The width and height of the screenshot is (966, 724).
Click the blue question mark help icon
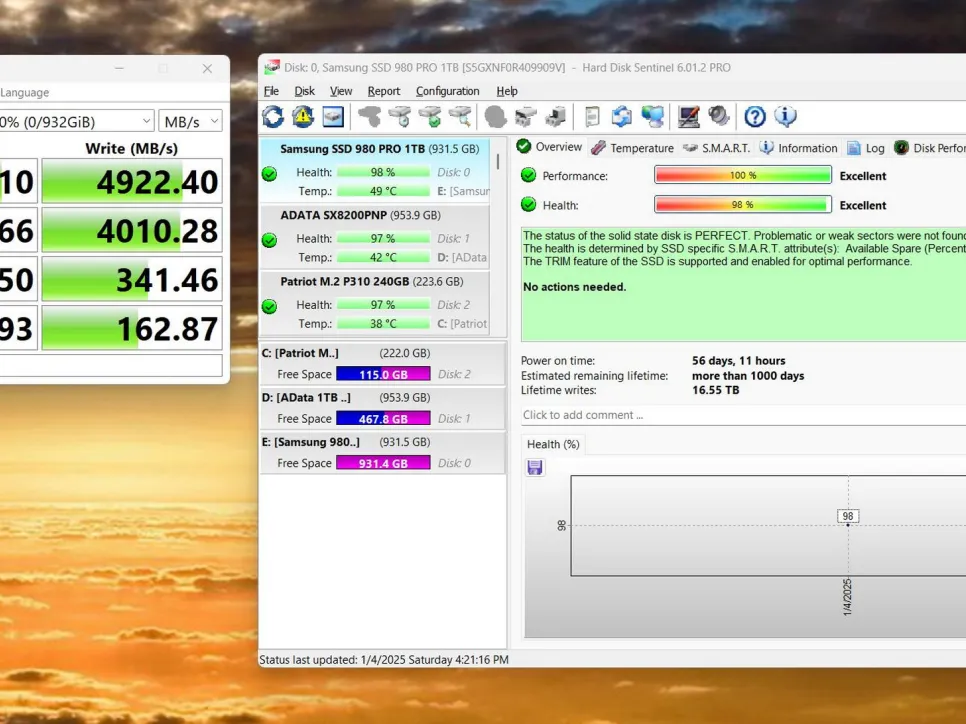[755, 116]
